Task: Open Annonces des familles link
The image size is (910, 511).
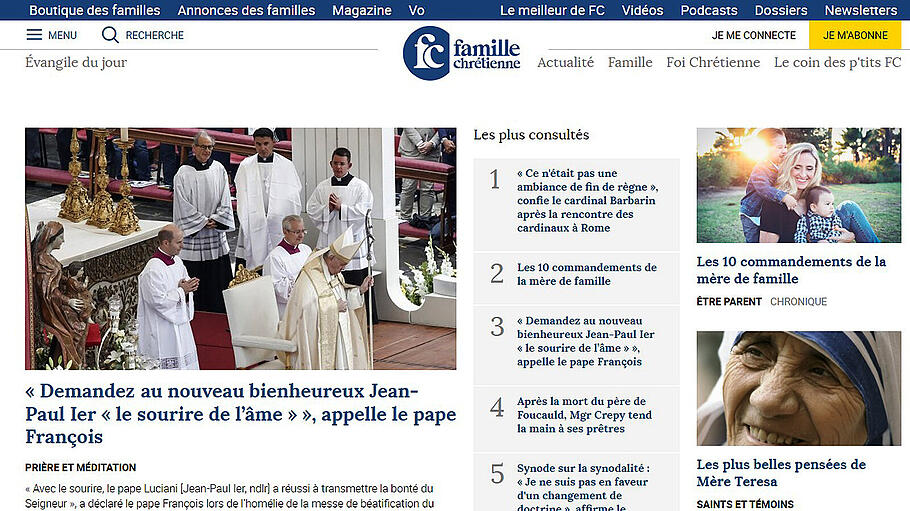Action: click(246, 10)
